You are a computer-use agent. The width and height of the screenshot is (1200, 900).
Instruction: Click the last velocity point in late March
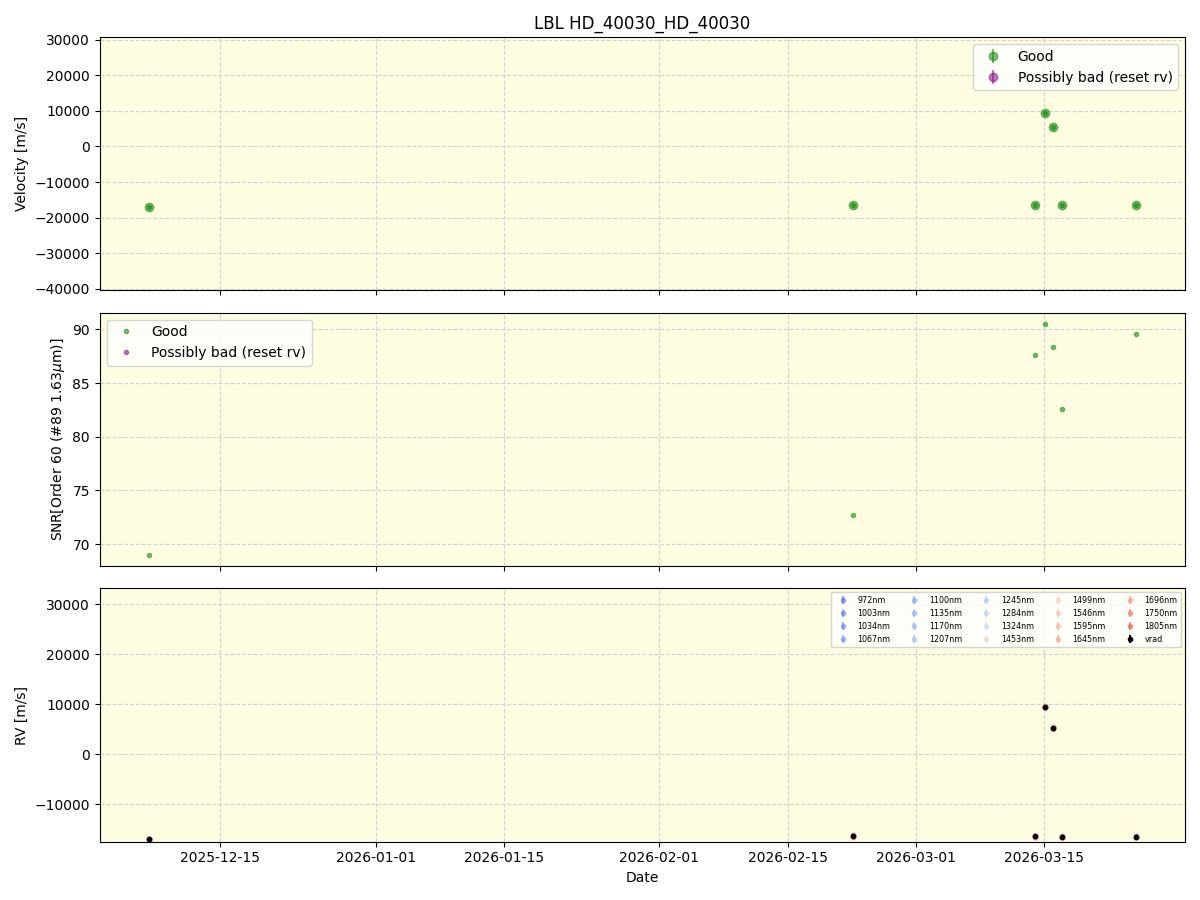pyautogui.click(x=1136, y=205)
